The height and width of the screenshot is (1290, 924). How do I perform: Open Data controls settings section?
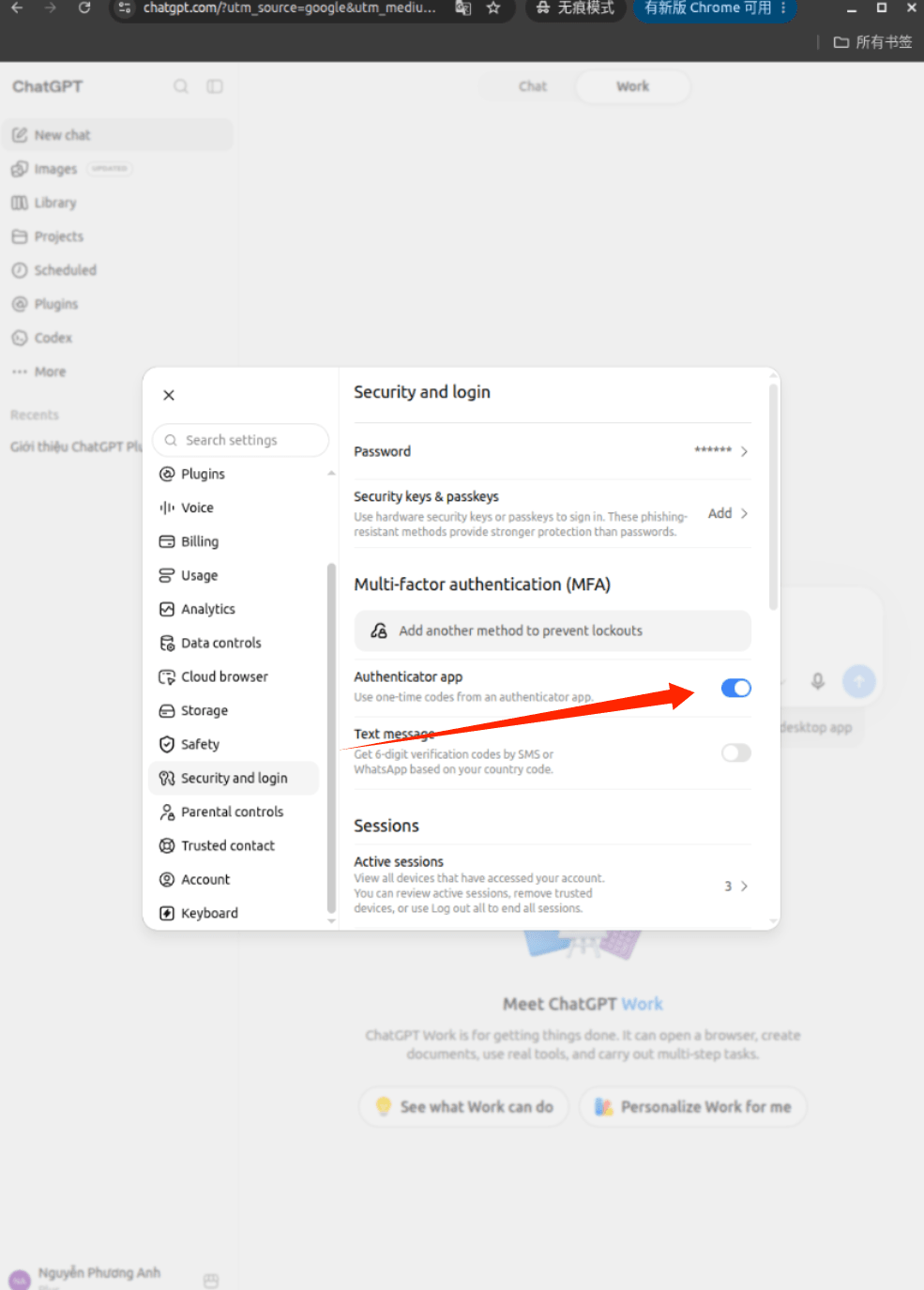coord(220,643)
